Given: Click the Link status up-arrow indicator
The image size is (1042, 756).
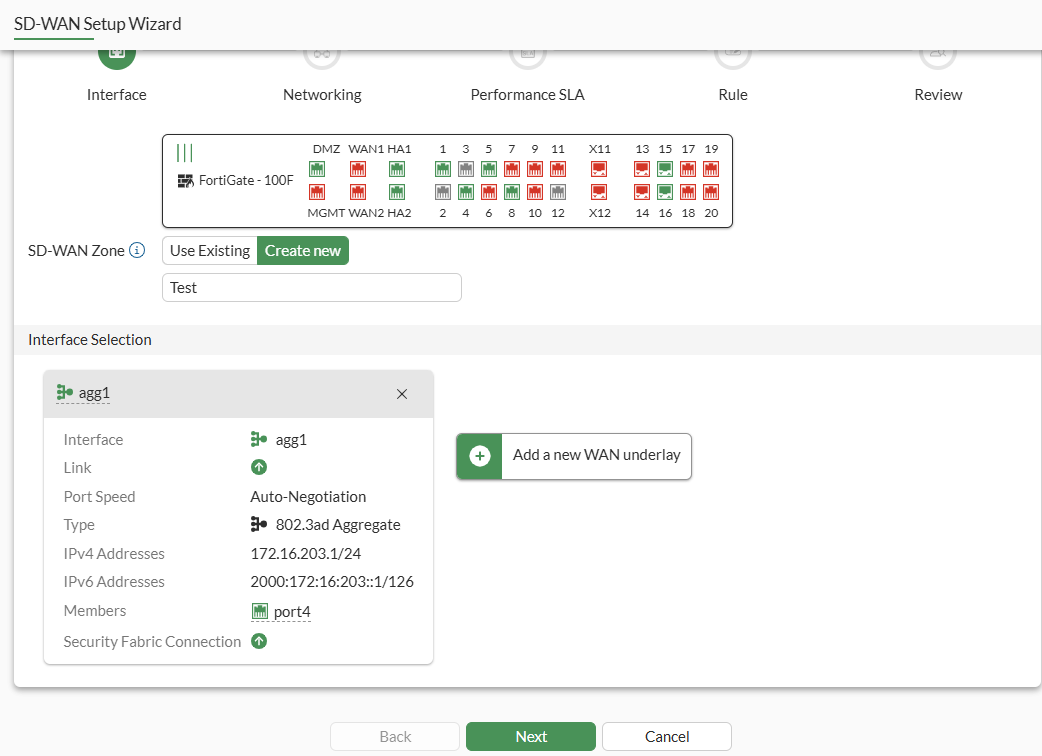Looking at the screenshot, I should [x=258, y=467].
